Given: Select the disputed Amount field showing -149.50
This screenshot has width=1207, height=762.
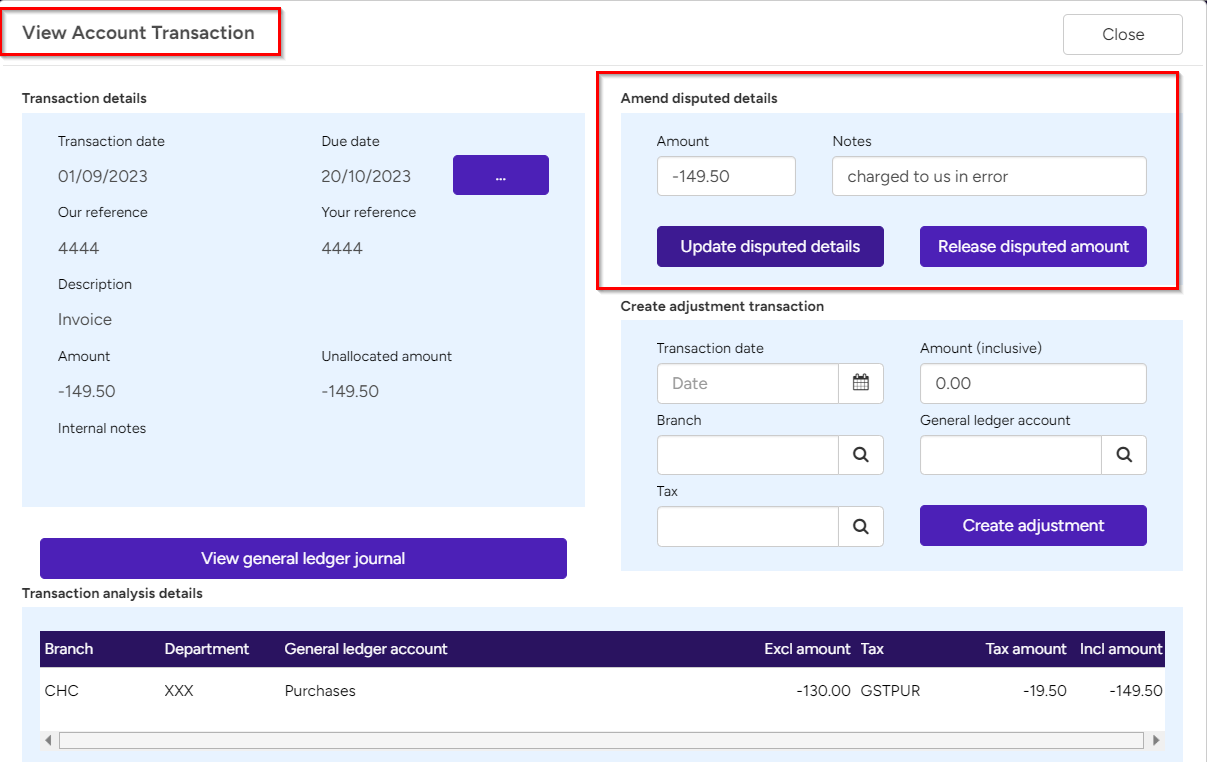Looking at the screenshot, I should (725, 176).
